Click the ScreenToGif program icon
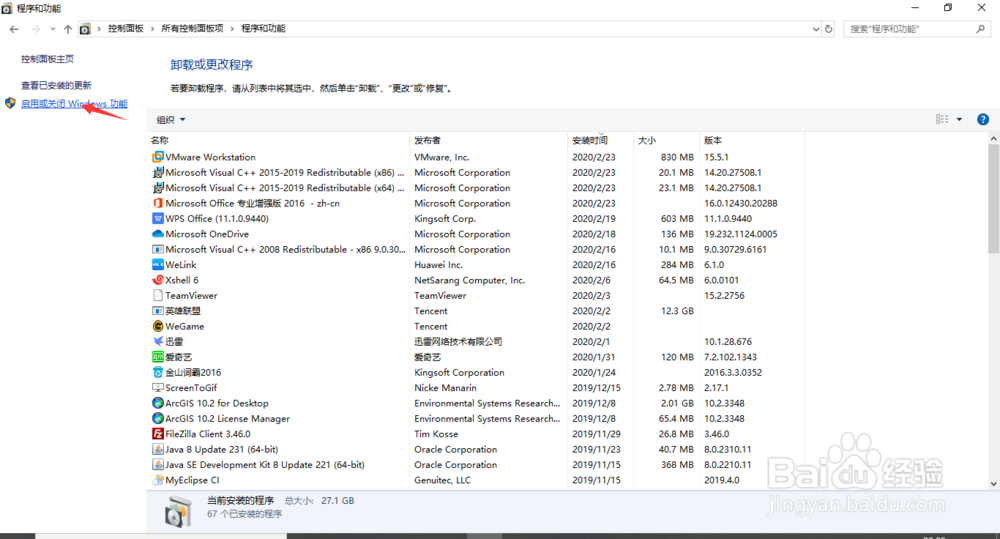This screenshot has width=1000, height=539. 158,387
